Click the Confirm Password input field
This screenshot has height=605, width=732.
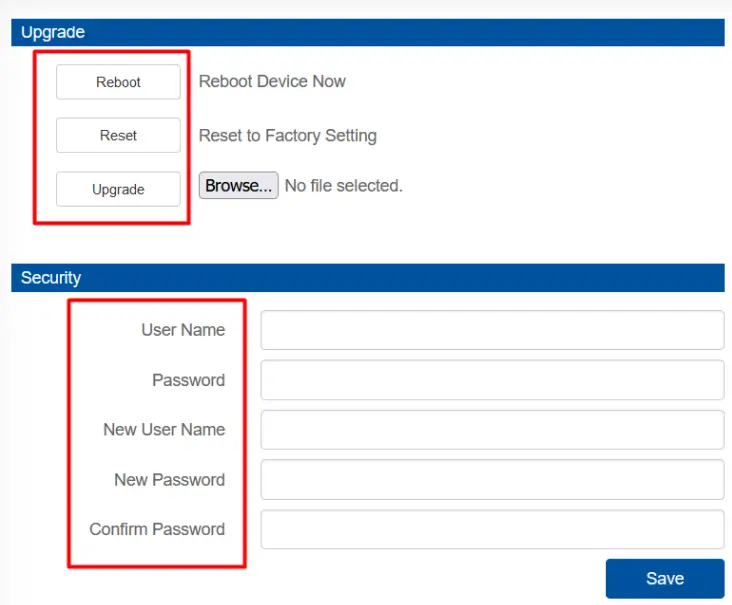pyautogui.click(x=492, y=530)
